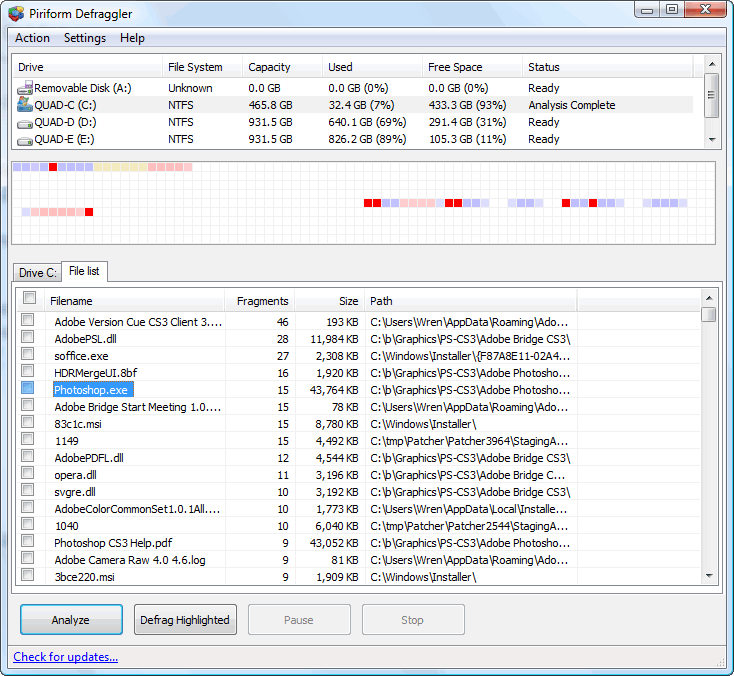Click the drive list scrollbar thumb
The height and width of the screenshot is (676, 734).
click(712, 95)
